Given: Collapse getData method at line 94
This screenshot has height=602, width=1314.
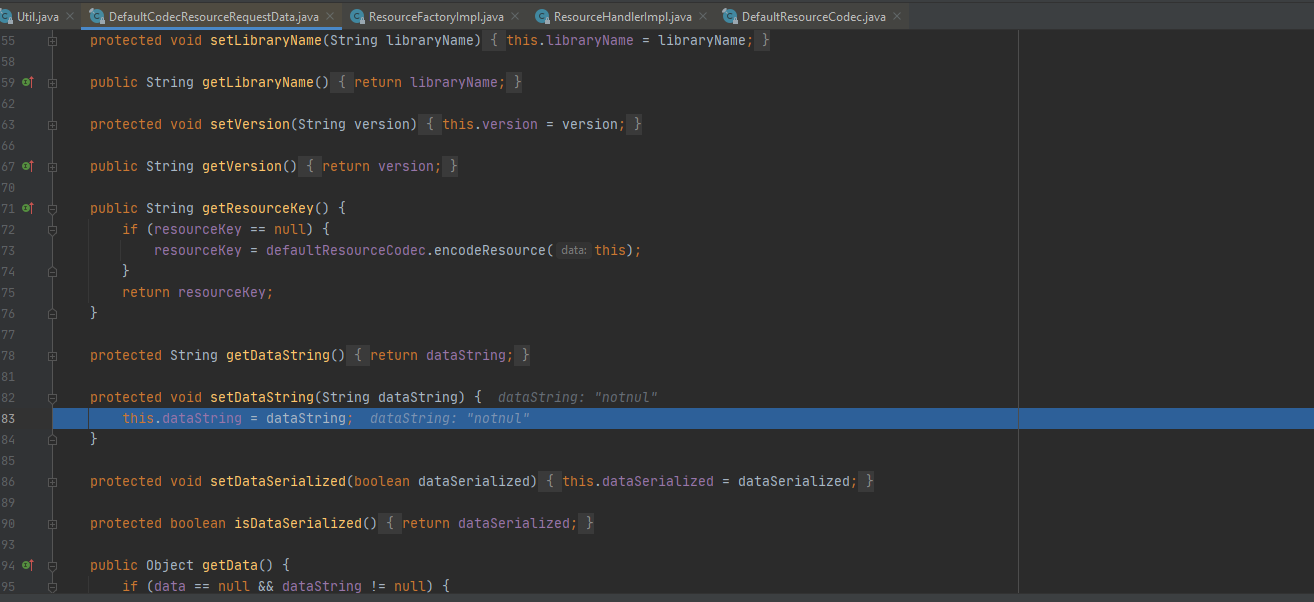Looking at the screenshot, I should click(52, 565).
